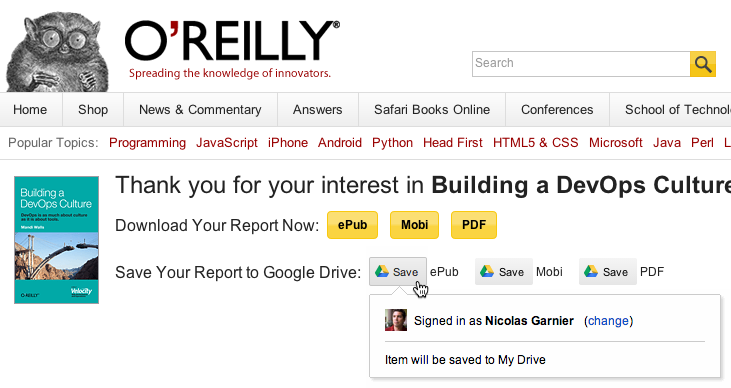
Task: Click the yellow magnifying glass search icon
Action: click(703, 64)
